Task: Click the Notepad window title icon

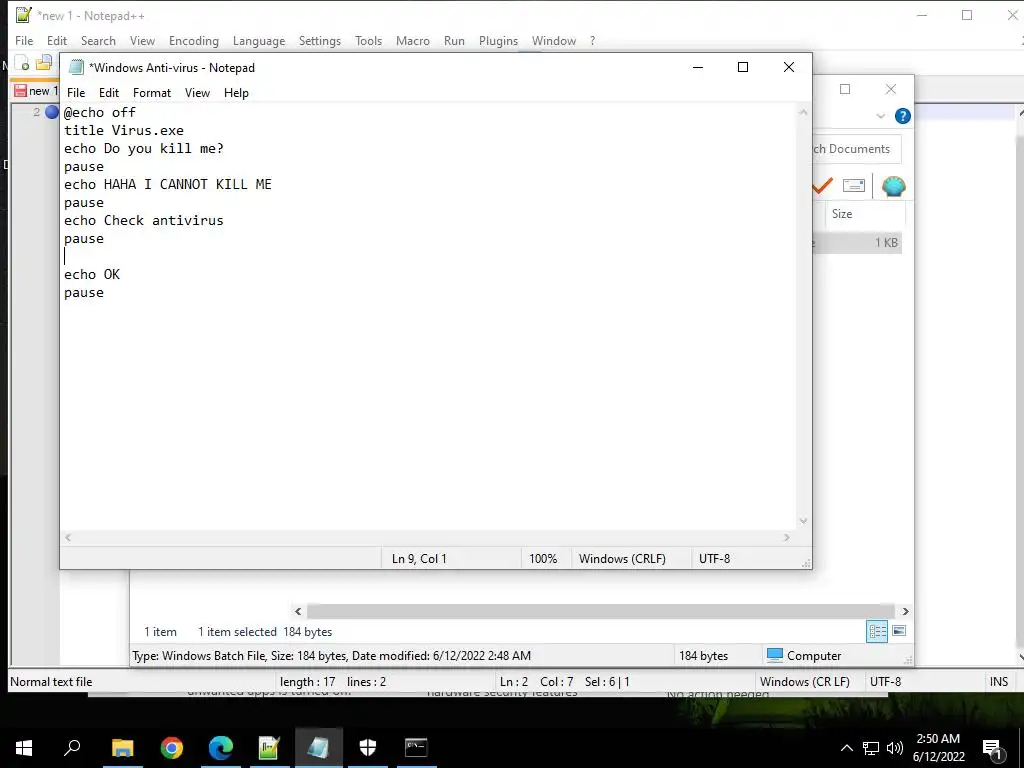Action: click(x=76, y=67)
